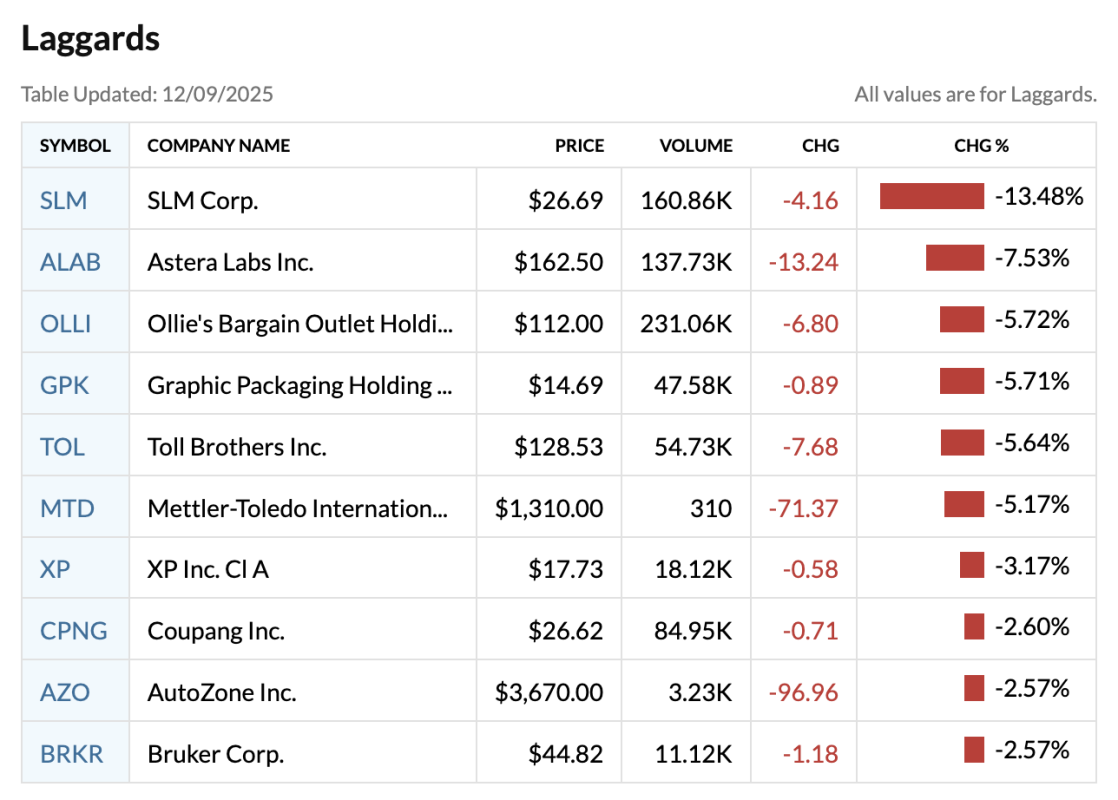The width and height of the screenshot is (1118, 800).
Task: Click the ALAB symbol link
Action: [x=70, y=262]
